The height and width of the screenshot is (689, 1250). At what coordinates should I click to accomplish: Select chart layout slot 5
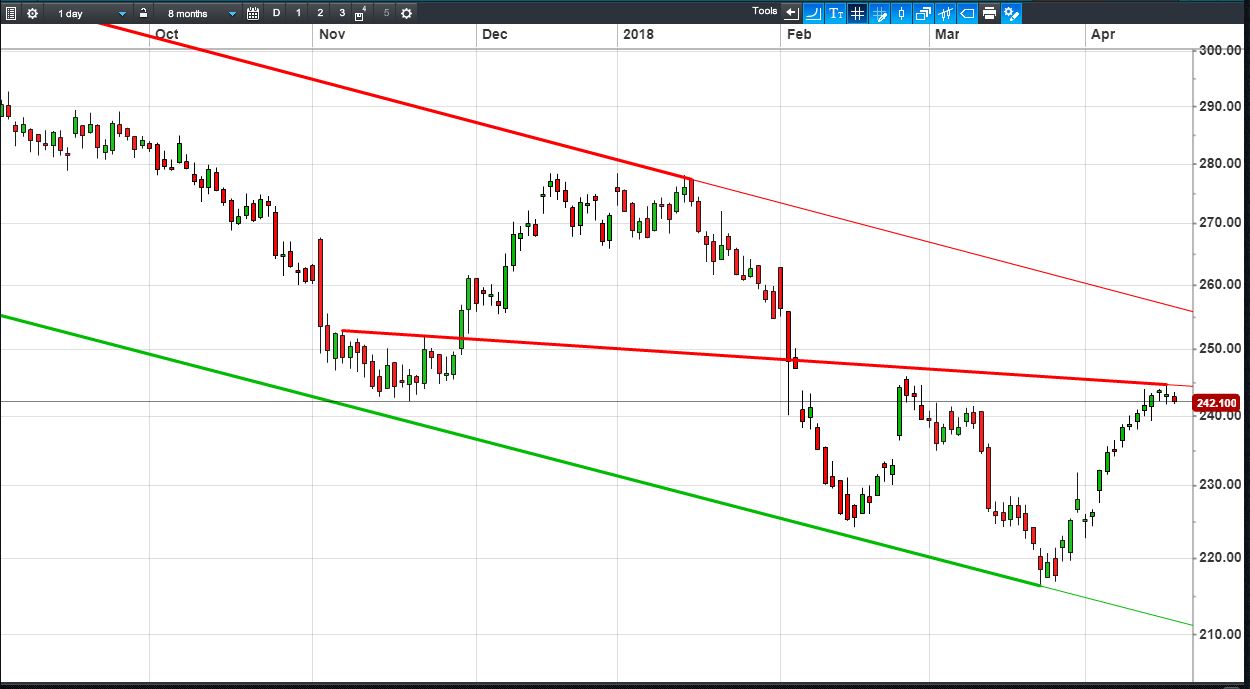[x=386, y=13]
